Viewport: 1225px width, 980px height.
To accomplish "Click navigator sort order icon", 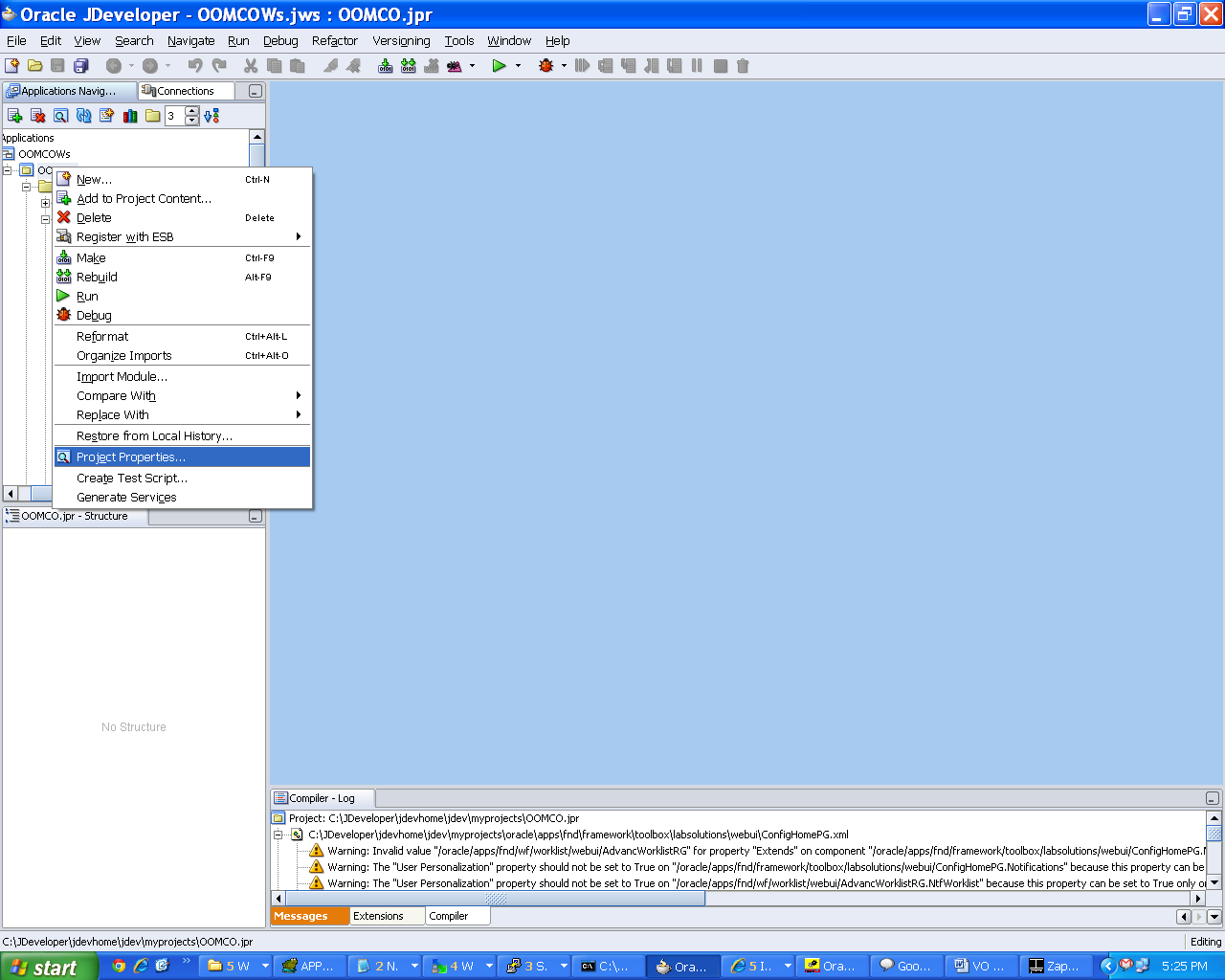I will pyautogui.click(x=212, y=116).
